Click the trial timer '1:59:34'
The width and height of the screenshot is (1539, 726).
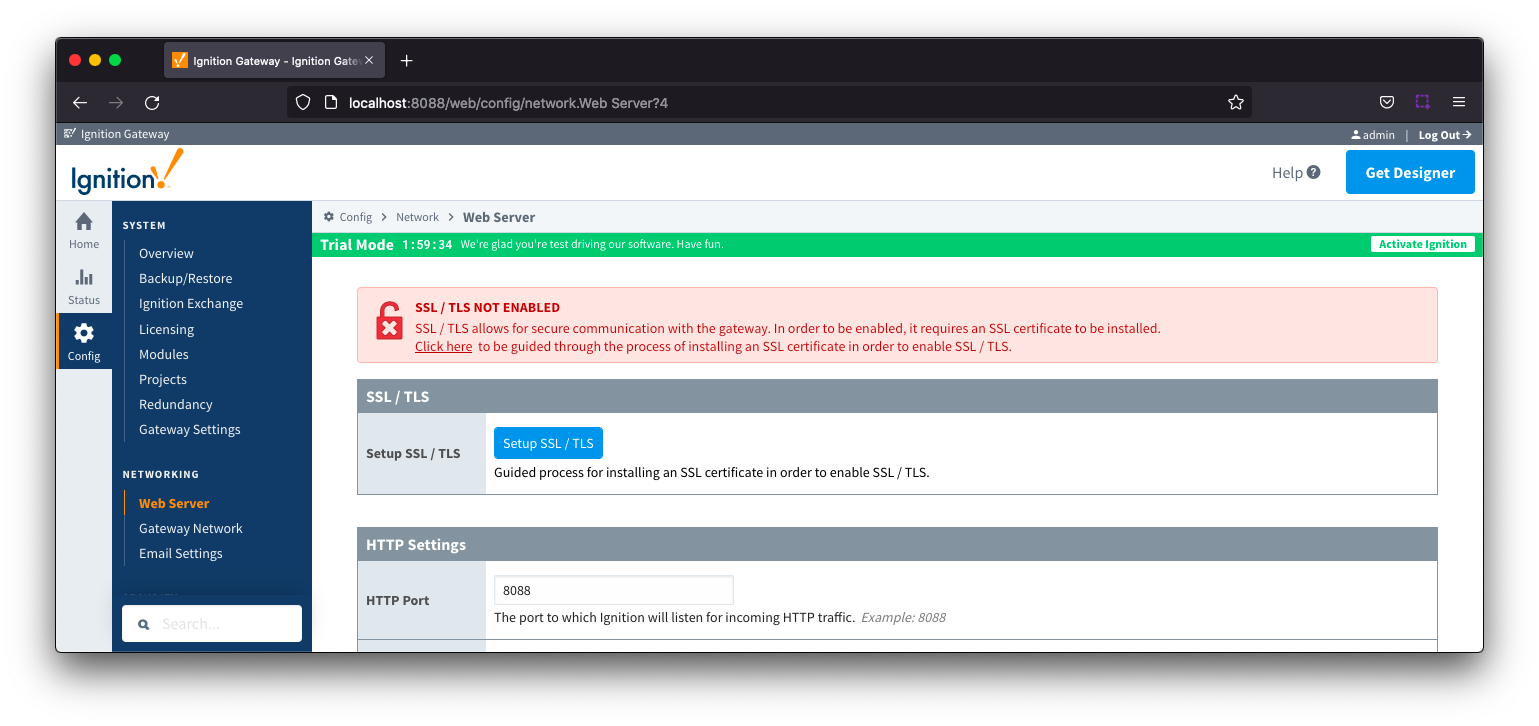[427, 244]
